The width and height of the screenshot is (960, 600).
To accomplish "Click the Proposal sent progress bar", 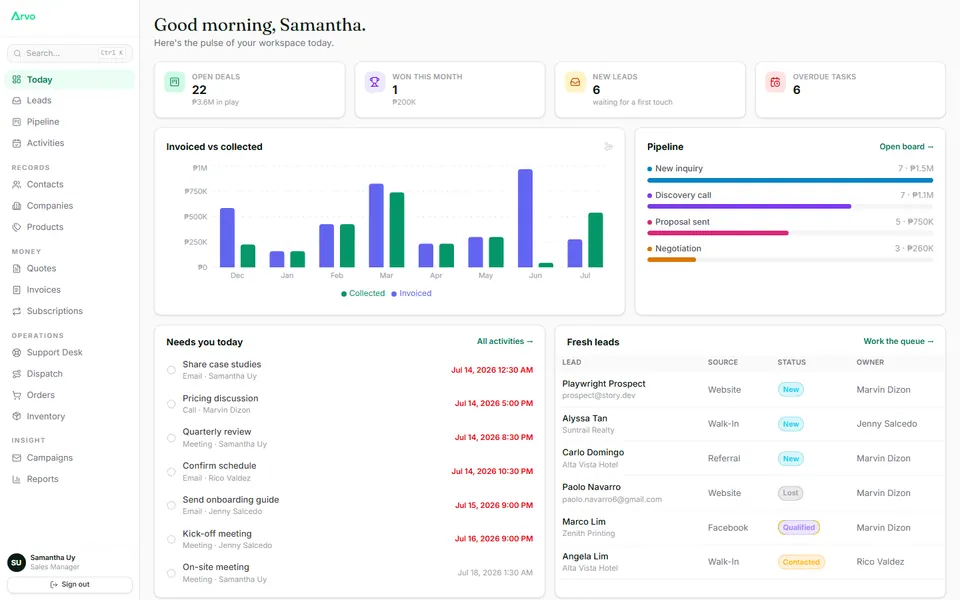I will [x=790, y=233].
